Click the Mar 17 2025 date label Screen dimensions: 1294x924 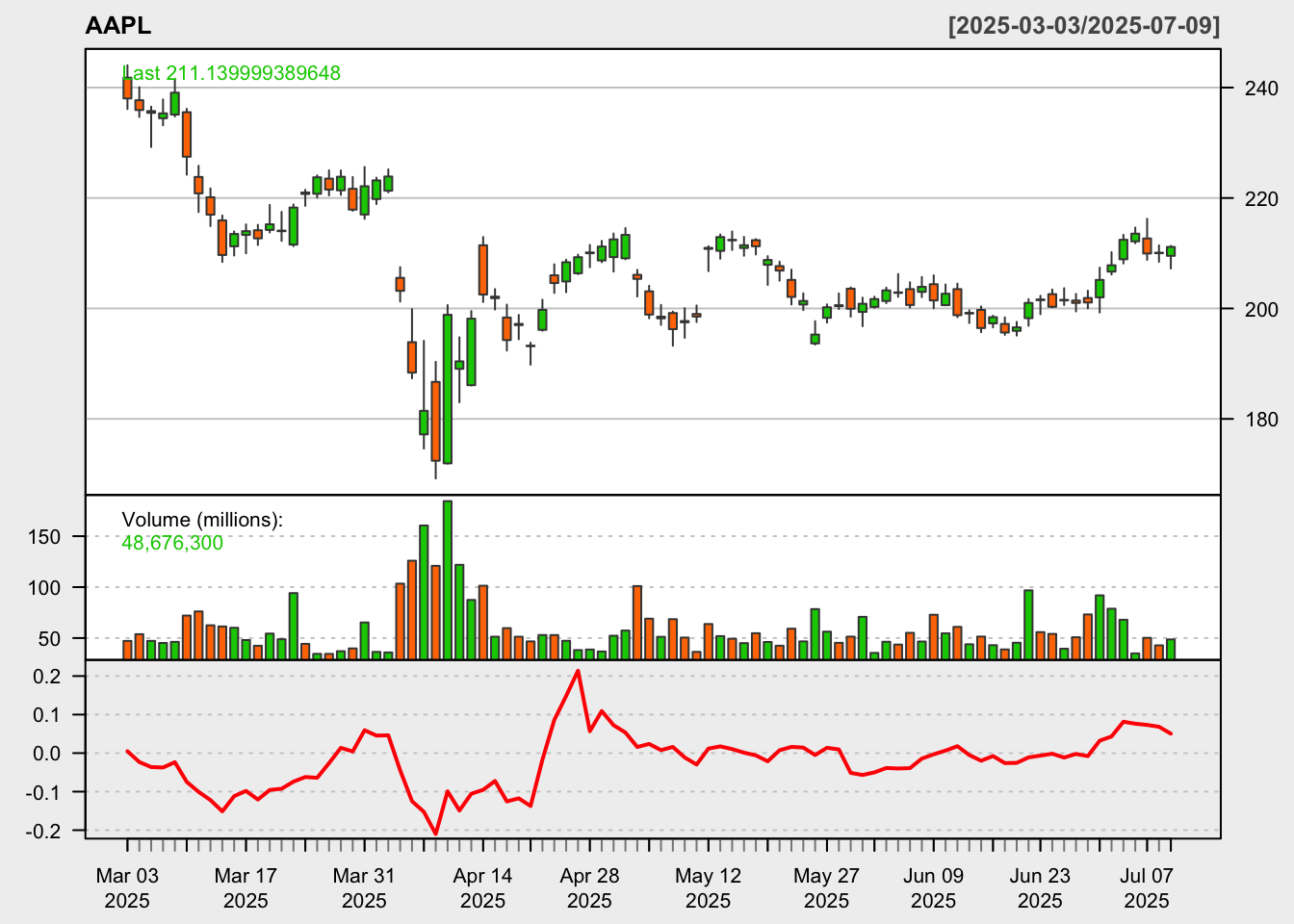(x=246, y=888)
